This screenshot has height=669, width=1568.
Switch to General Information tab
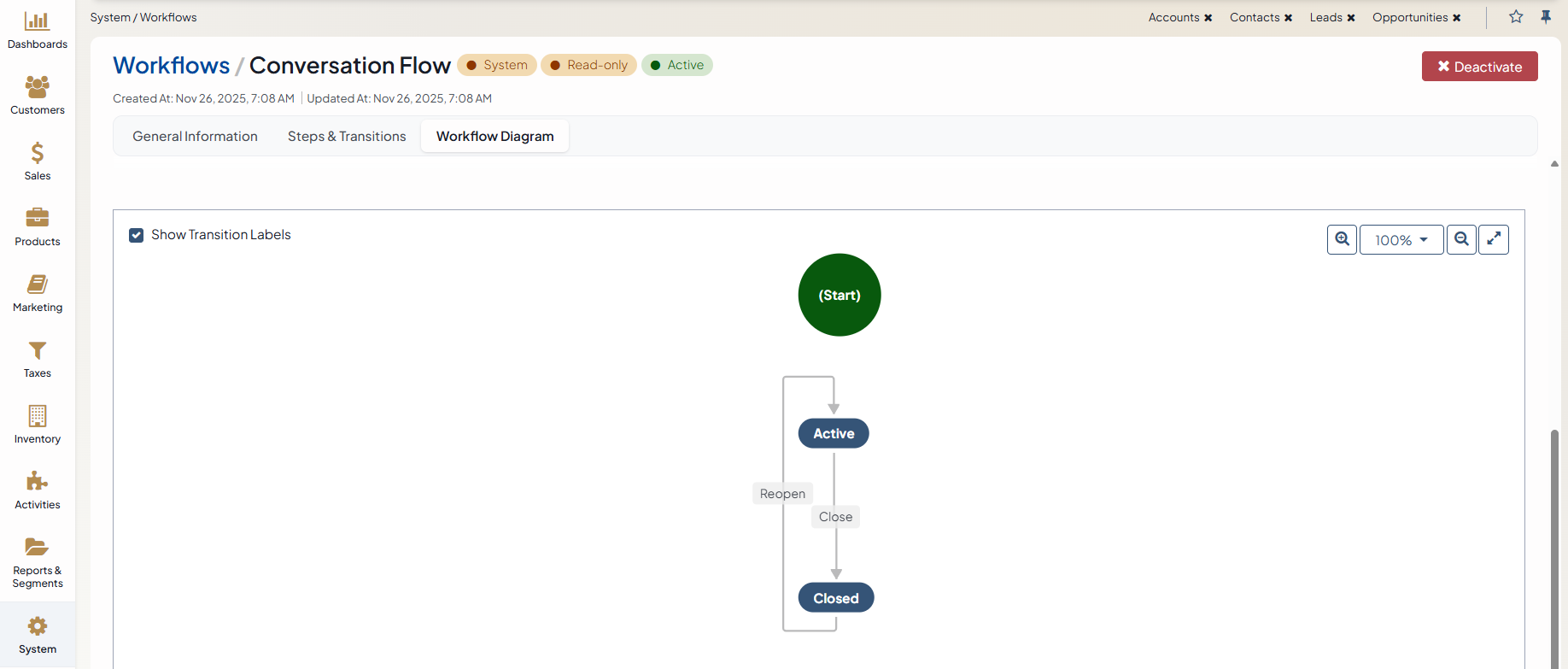[195, 137]
